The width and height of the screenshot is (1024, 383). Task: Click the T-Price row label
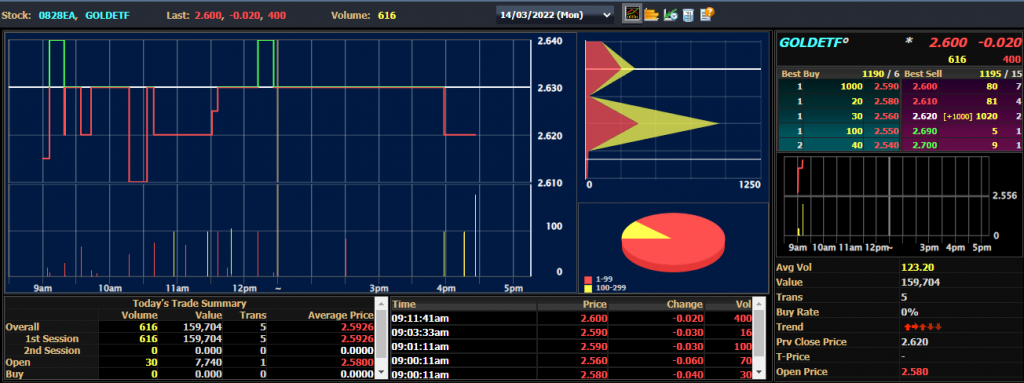click(x=793, y=357)
